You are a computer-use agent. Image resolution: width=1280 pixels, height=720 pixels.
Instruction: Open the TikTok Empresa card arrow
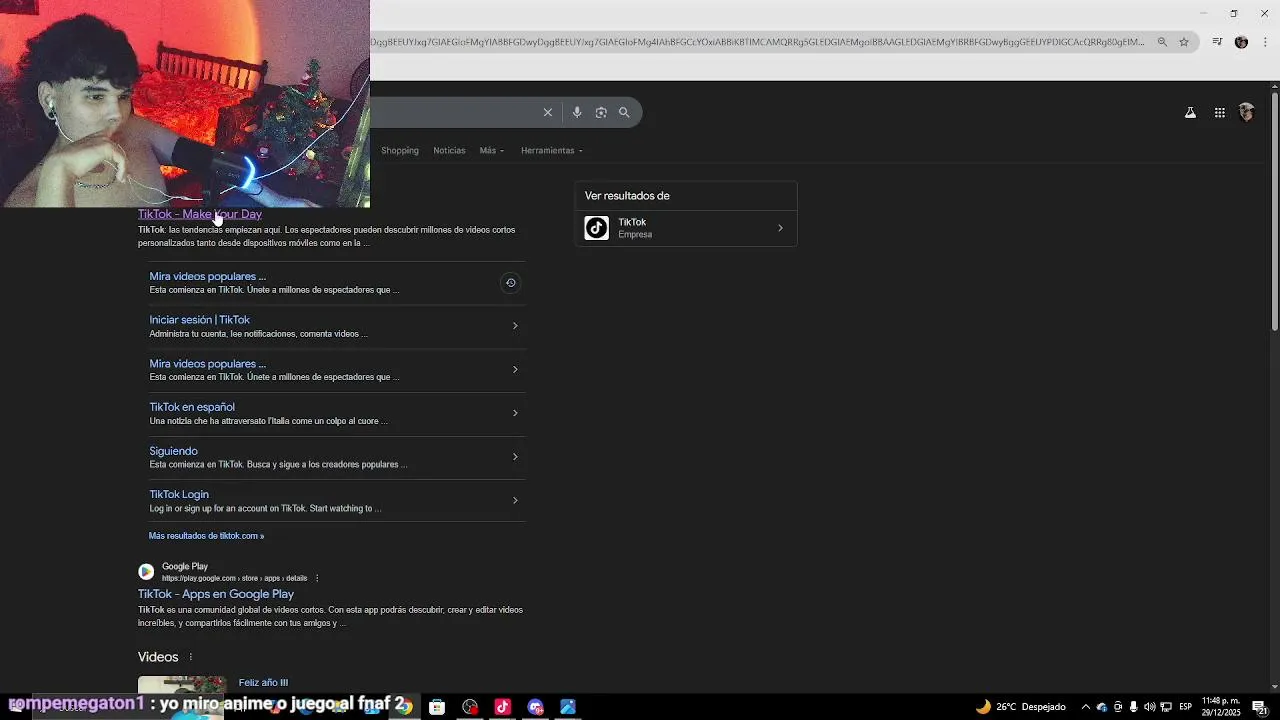[781, 228]
